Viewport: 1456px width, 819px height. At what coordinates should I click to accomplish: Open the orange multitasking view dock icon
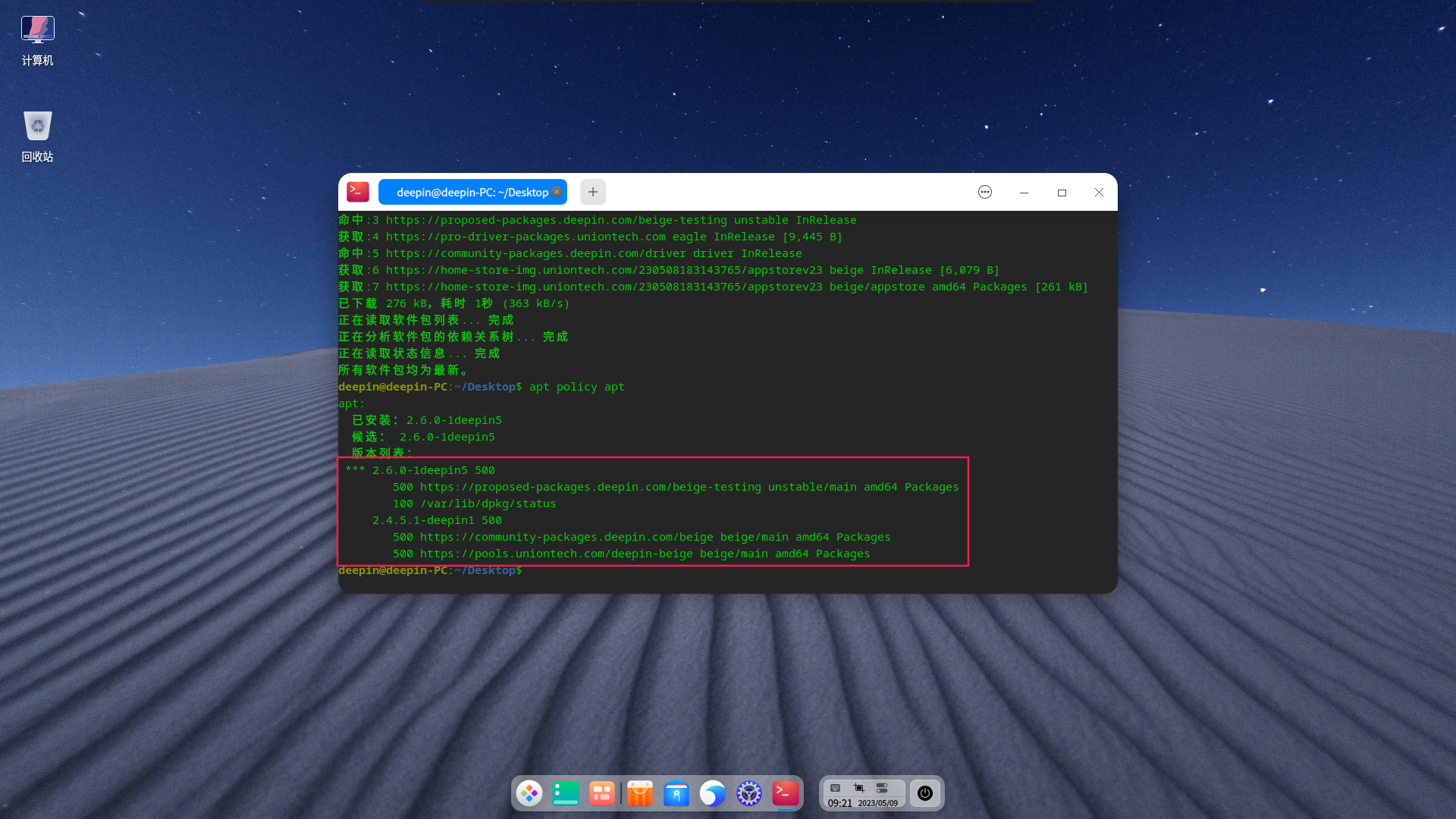(602, 793)
